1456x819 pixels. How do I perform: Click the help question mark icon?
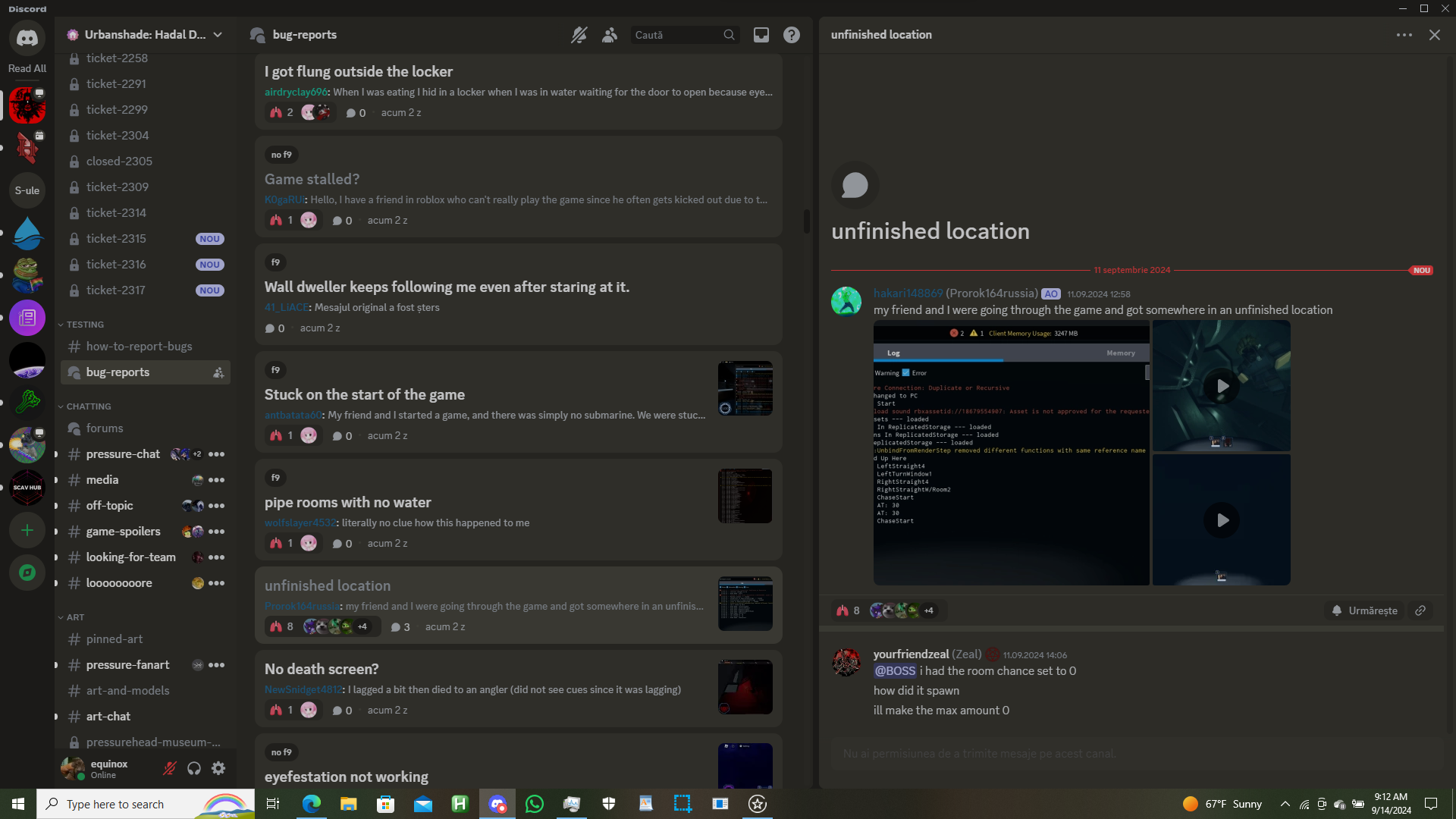tap(791, 35)
